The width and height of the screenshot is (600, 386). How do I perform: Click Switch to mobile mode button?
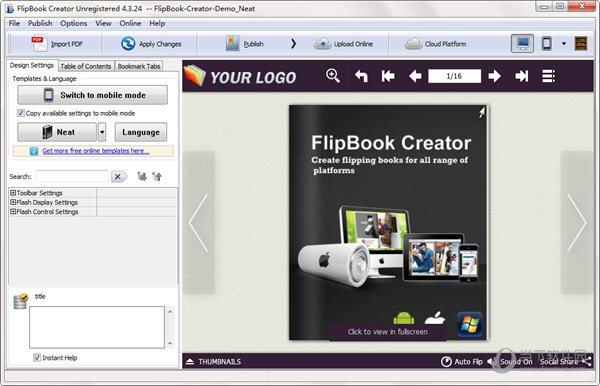click(x=92, y=95)
